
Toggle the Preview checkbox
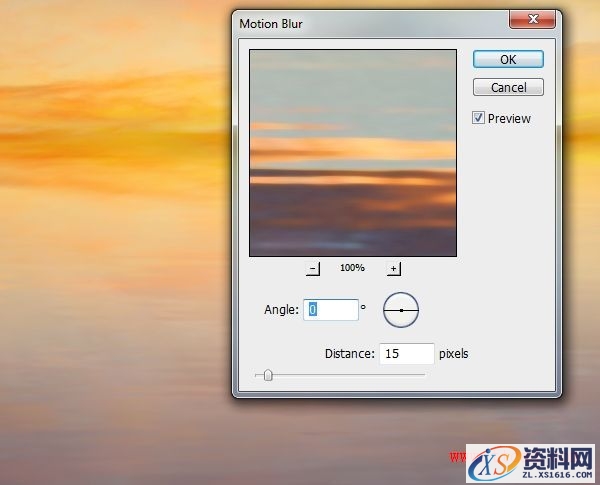[479, 118]
